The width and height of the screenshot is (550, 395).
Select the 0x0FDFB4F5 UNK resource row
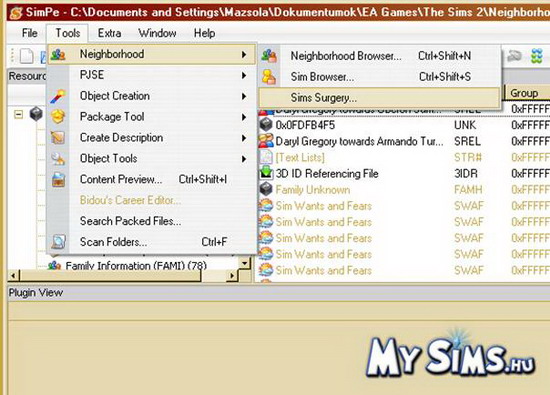tap(403, 125)
